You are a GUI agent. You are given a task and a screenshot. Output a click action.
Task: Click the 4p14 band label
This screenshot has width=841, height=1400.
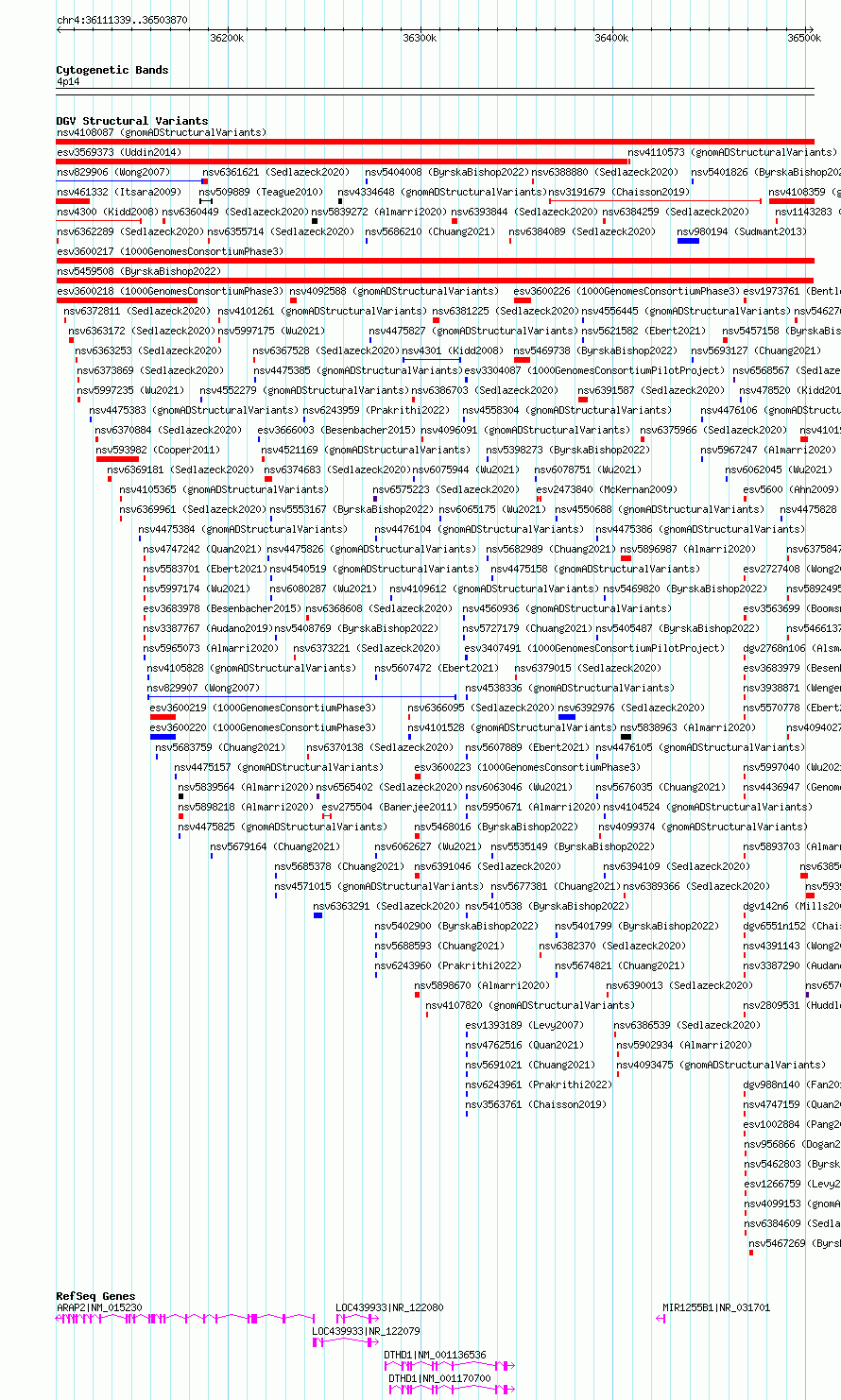(68, 82)
